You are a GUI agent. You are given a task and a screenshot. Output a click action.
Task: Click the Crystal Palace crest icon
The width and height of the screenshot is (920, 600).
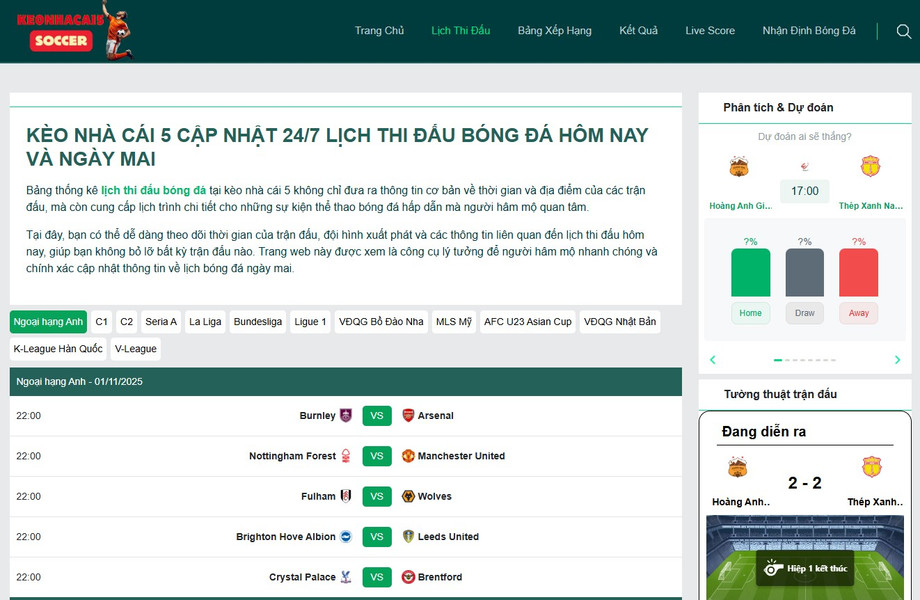346,577
